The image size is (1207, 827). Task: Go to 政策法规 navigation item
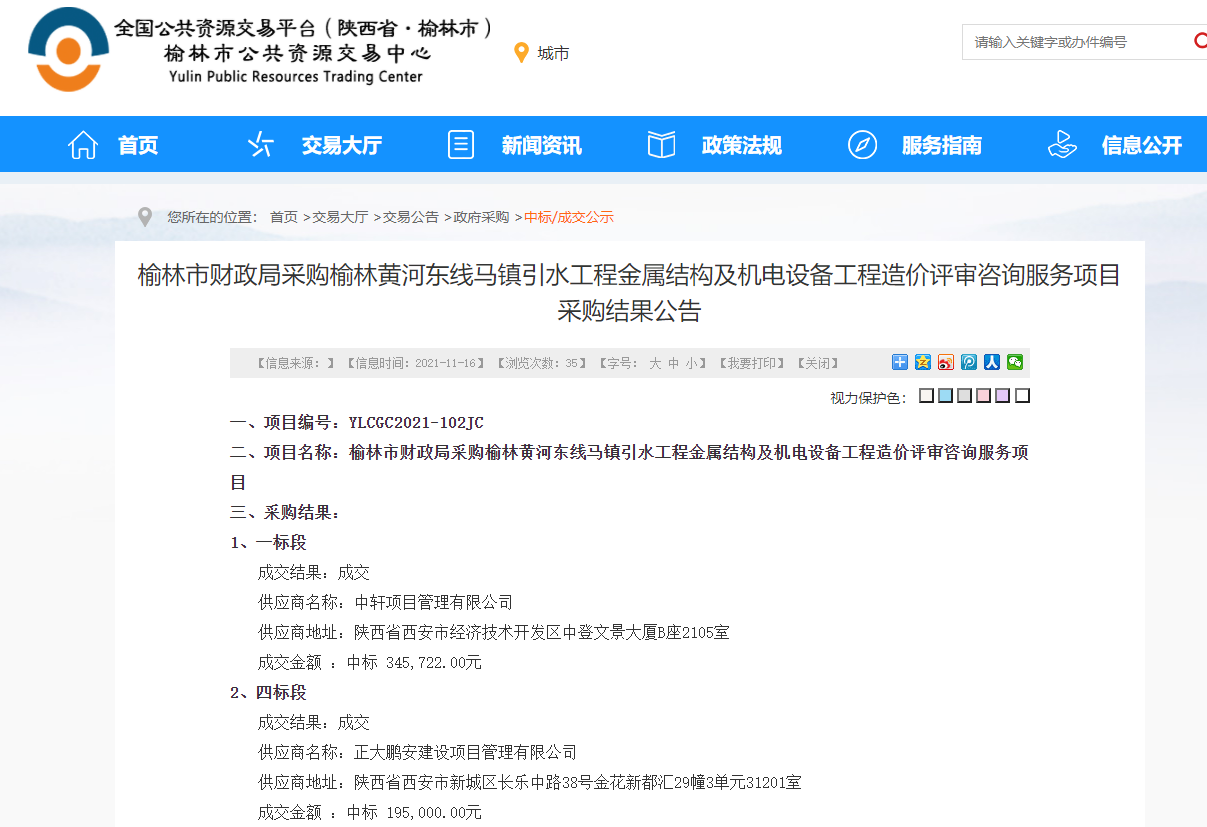coord(714,145)
